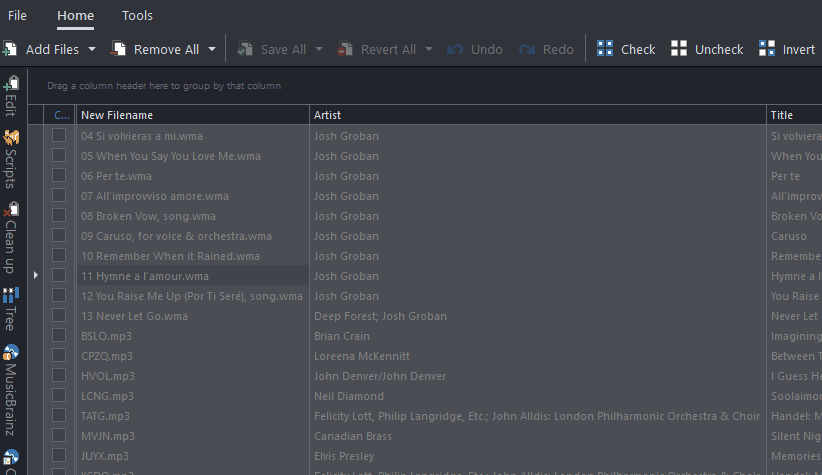
Task: Check the box for 04 Si volvieras a mi.wma
Action: [x=59, y=135]
